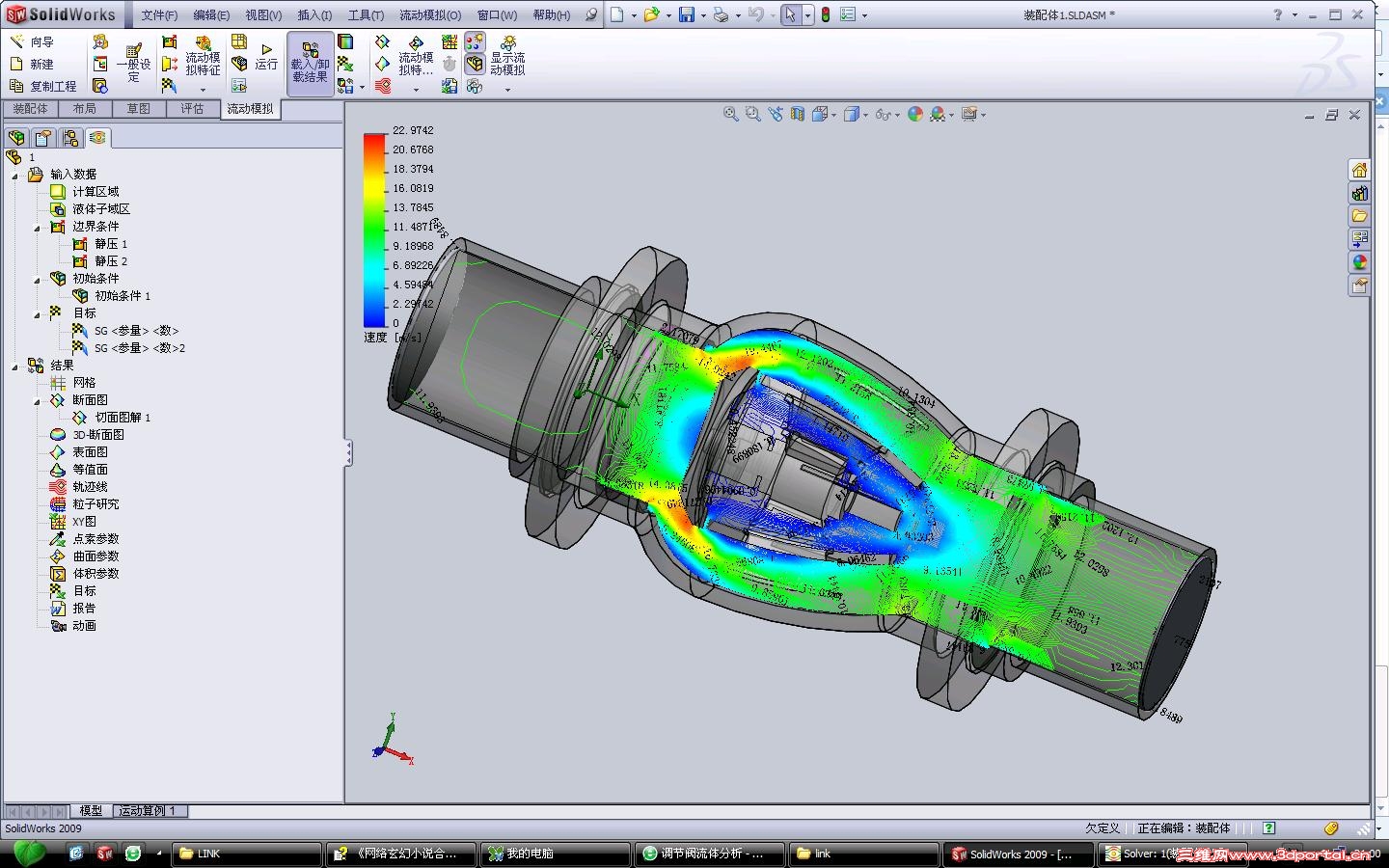This screenshot has width=1389, height=868.
Task: Open the Options dropdown arrow in title bar
Action: [x=864, y=15]
